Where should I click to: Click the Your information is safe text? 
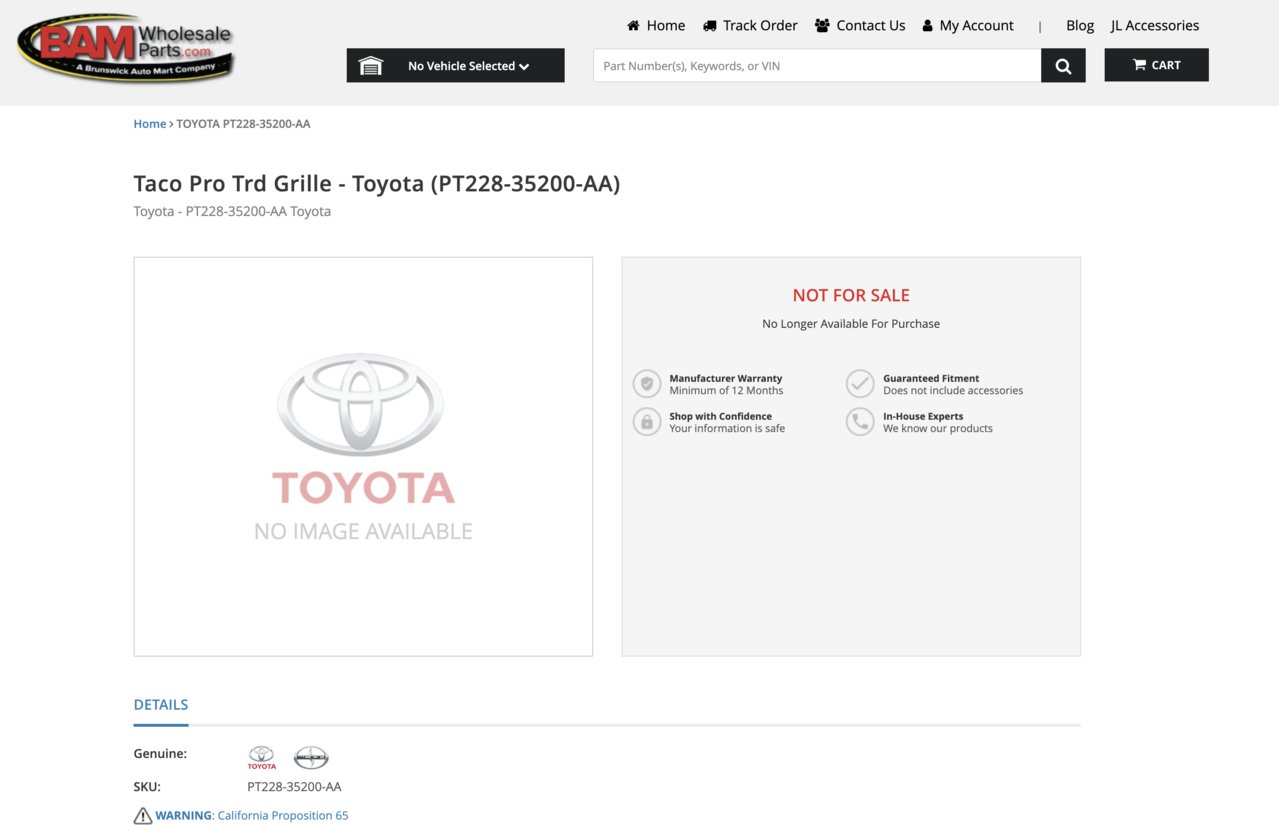727,429
